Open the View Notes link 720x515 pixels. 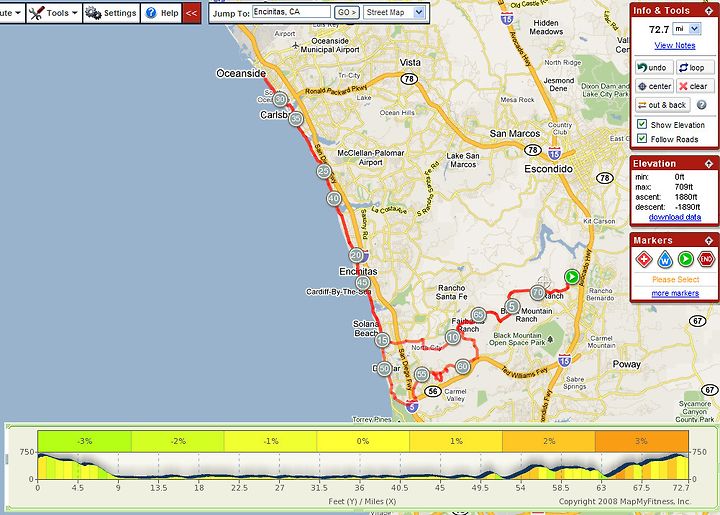pos(675,45)
